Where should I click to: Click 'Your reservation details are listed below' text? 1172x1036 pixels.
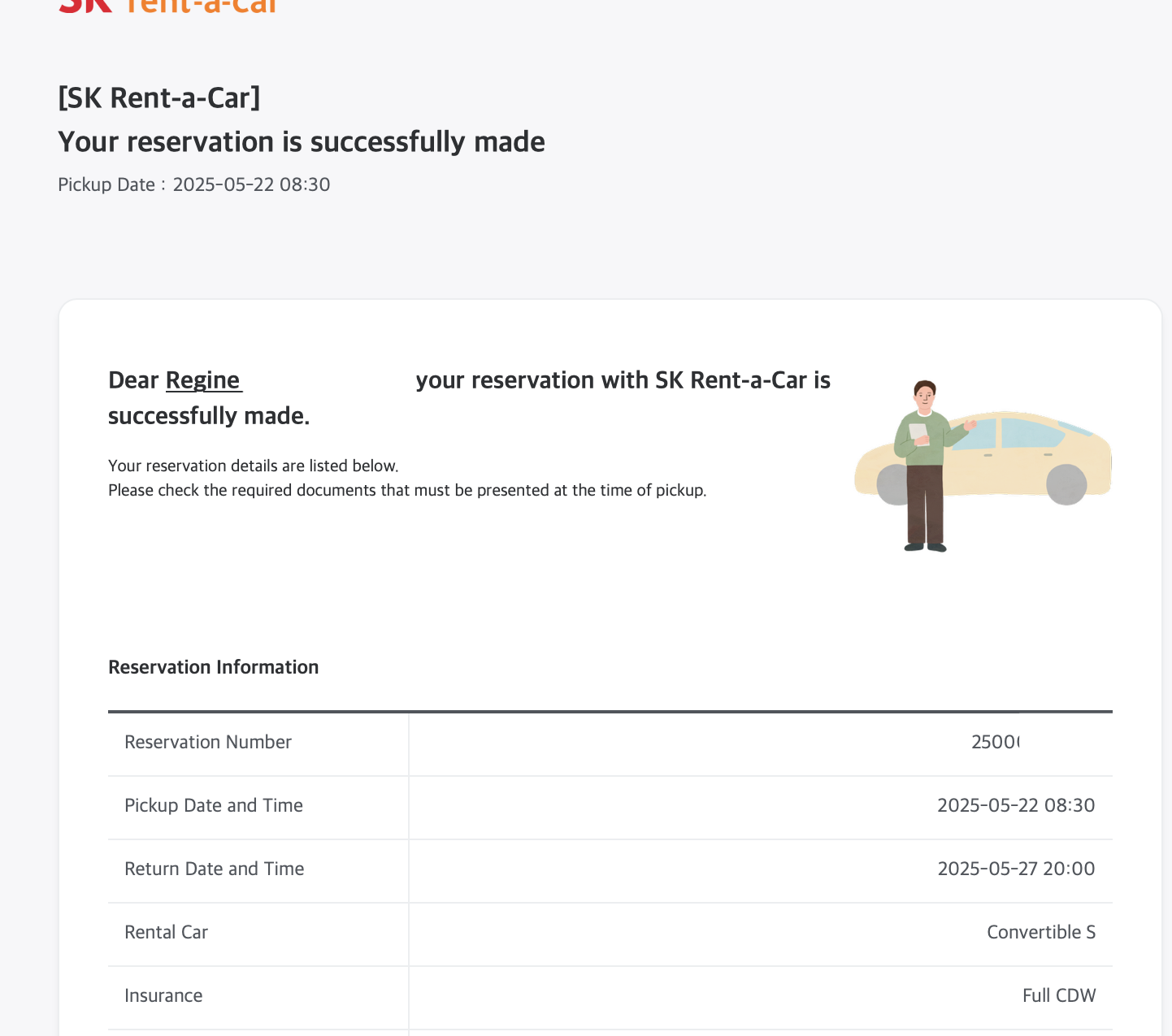pyautogui.click(x=253, y=466)
